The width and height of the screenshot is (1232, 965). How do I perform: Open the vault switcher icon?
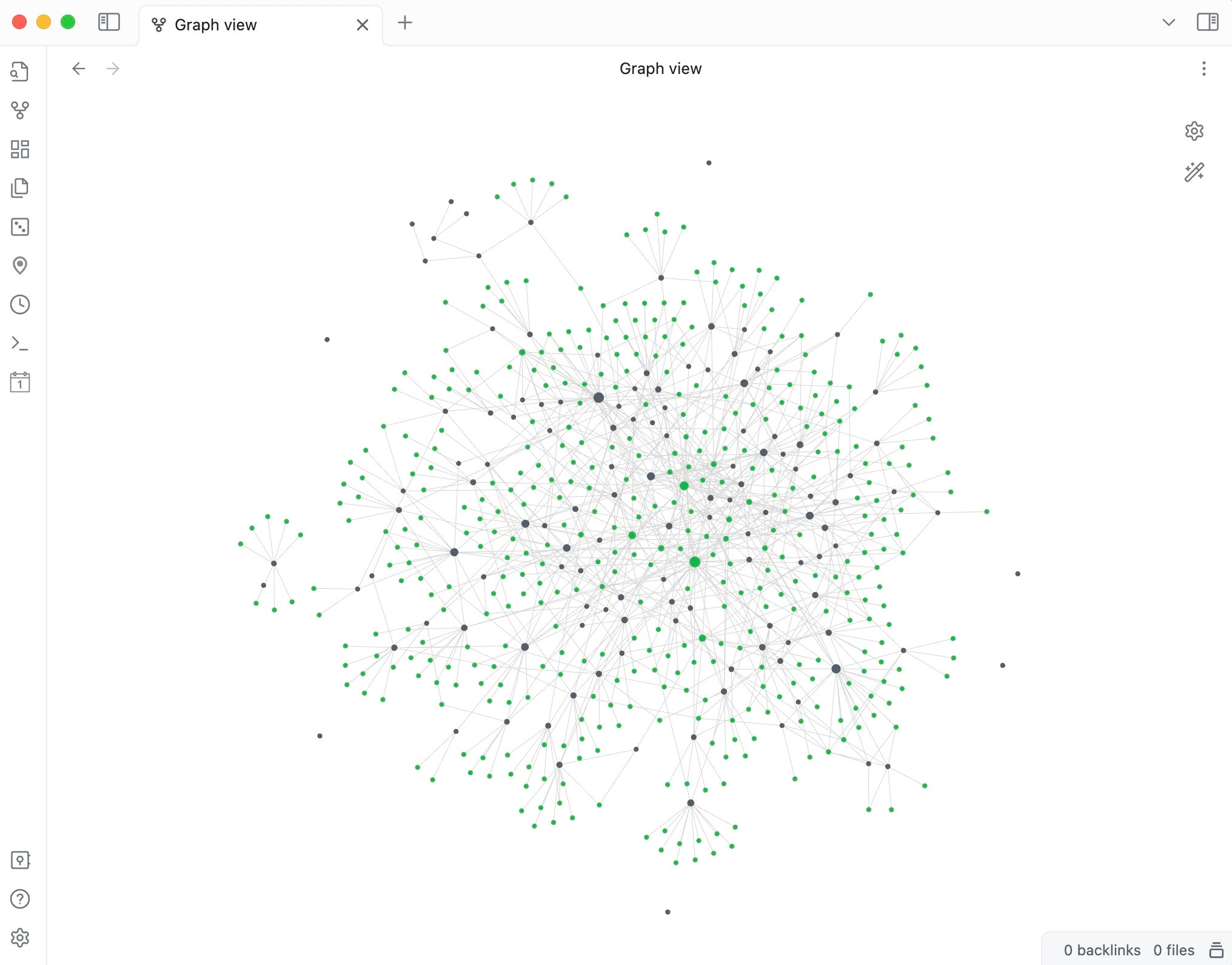[20, 860]
